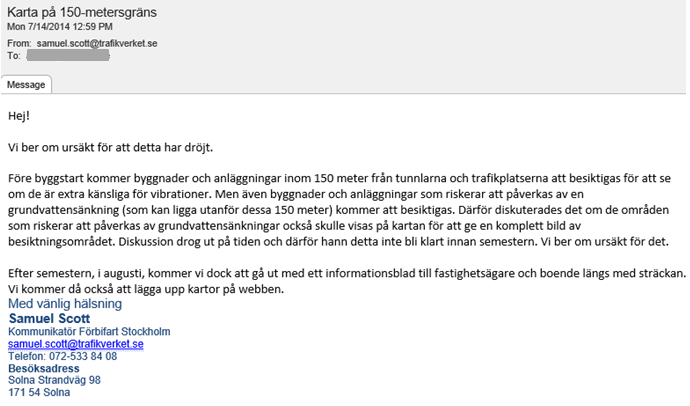The height and width of the screenshot is (406, 690).
Task: Click the From: label
Action: 19,43
